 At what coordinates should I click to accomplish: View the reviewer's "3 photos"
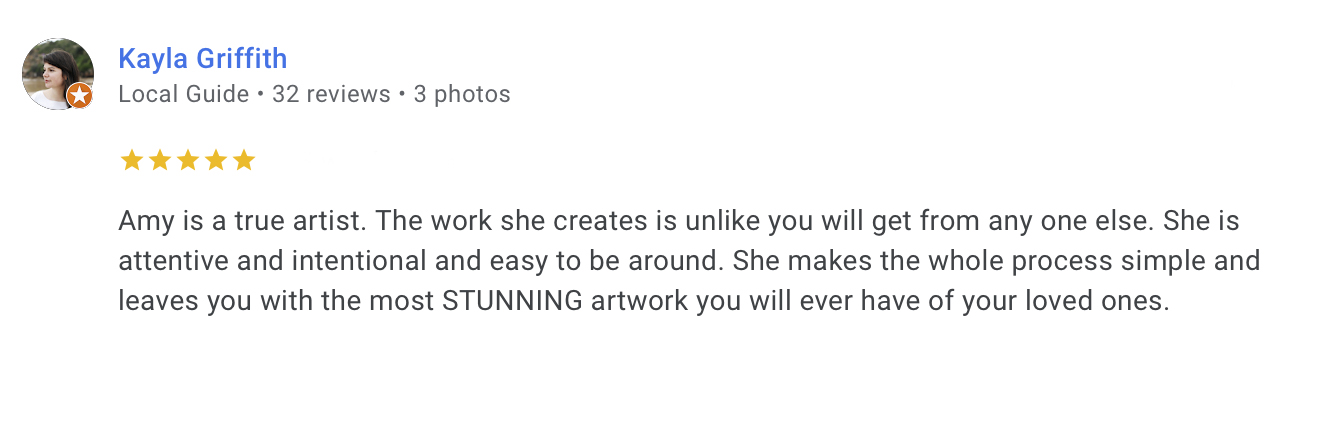[462, 95]
